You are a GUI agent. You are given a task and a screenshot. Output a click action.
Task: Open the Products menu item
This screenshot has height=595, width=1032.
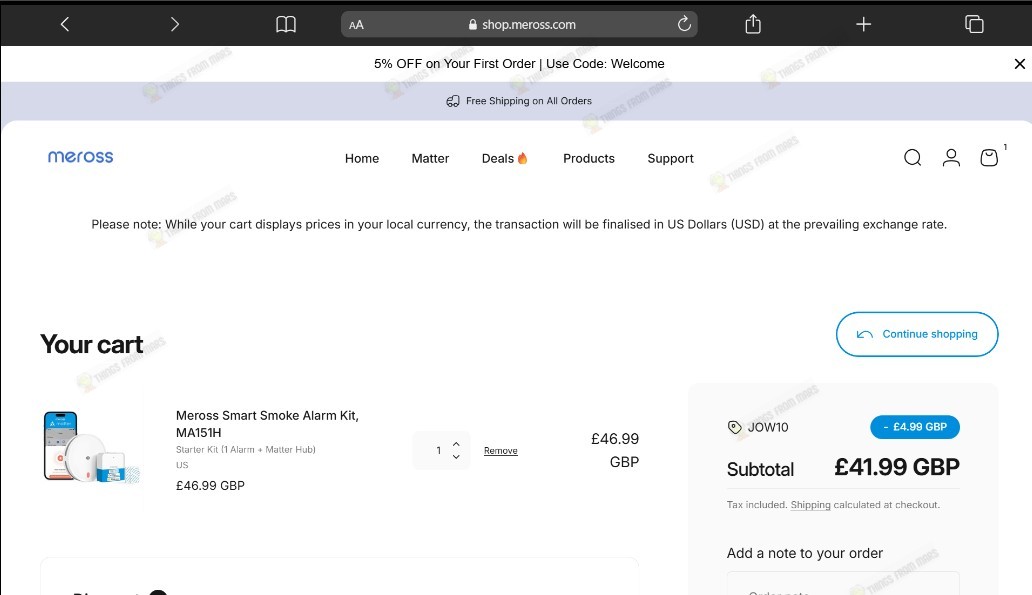click(589, 159)
